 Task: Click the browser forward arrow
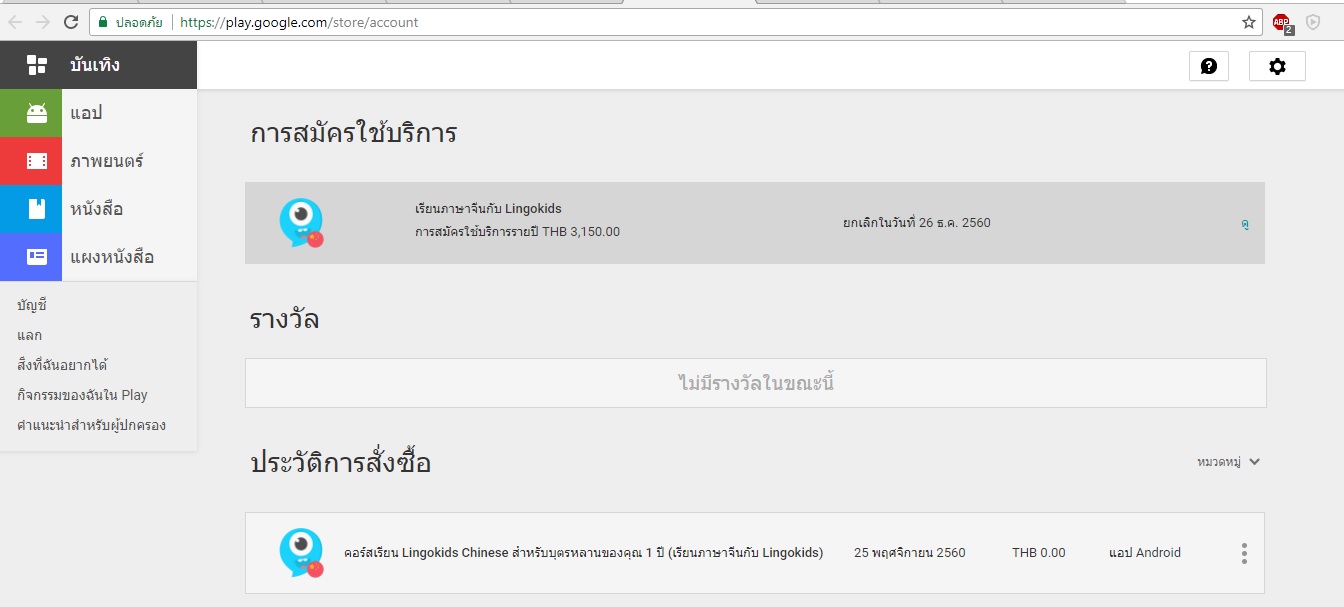pos(42,21)
